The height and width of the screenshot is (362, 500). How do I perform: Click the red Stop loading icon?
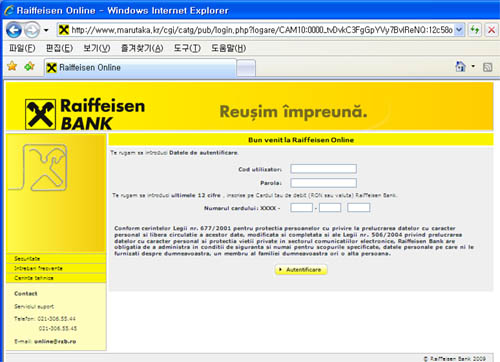point(491,30)
